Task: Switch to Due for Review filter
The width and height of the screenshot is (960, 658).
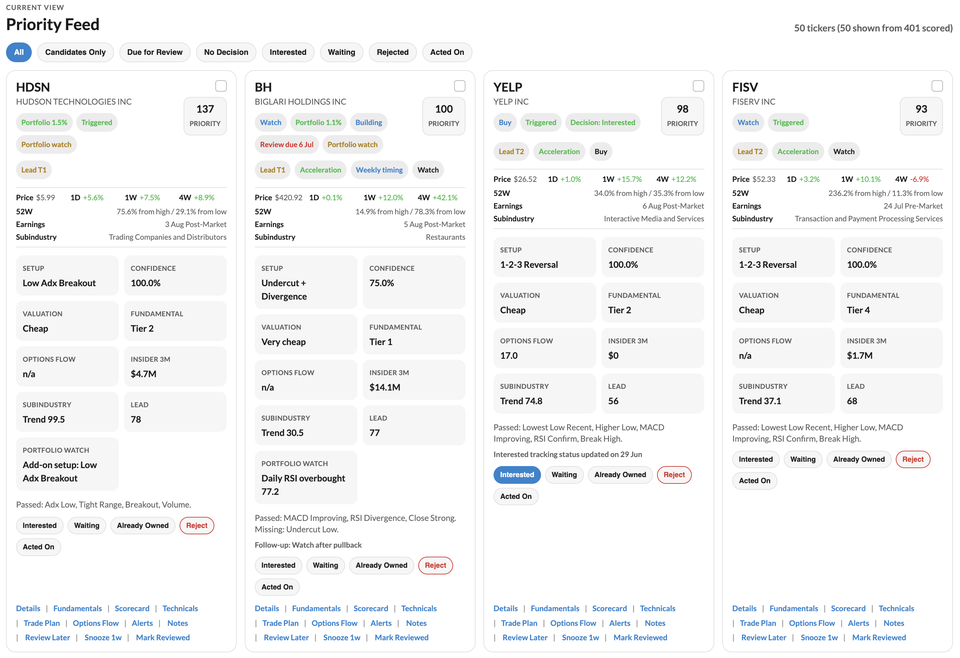Action: point(155,52)
